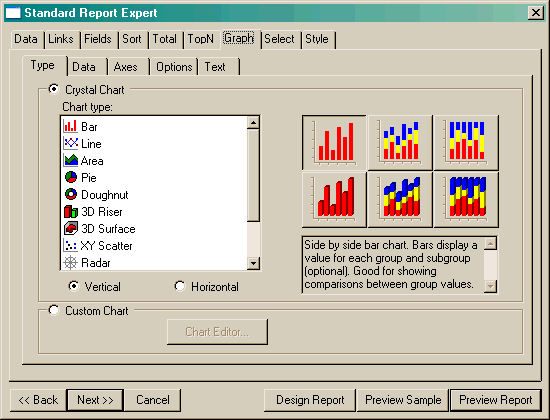Screen dimensions: 550x420
Task: Choose the percent stacked bar thumbnail
Action: tap(466, 142)
